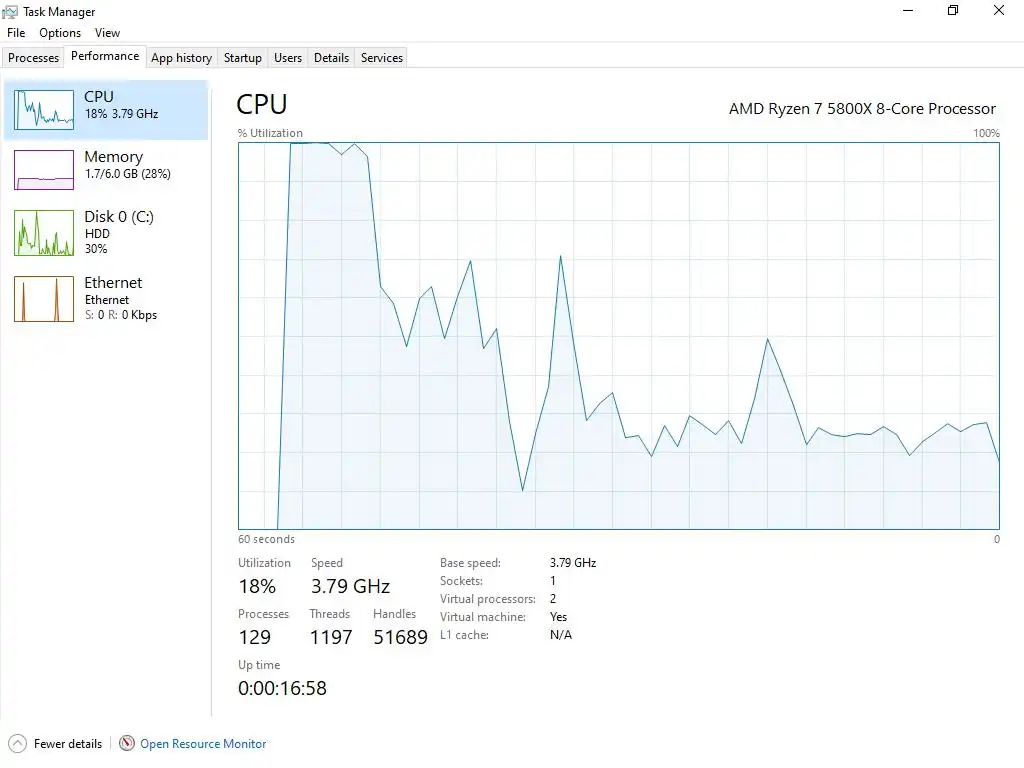The height and width of the screenshot is (768, 1024).
Task: Switch to the Startup tab
Action: click(x=243, y=57)
